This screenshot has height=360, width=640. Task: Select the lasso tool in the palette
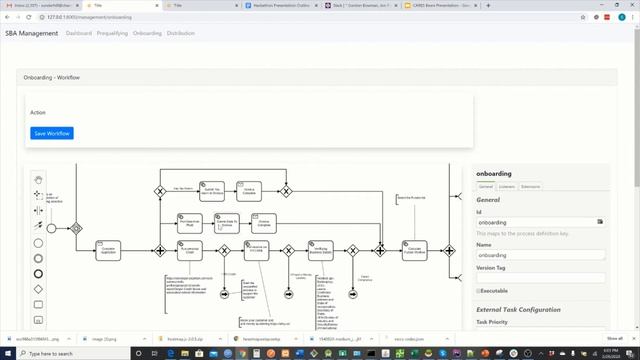click(38, 195)
